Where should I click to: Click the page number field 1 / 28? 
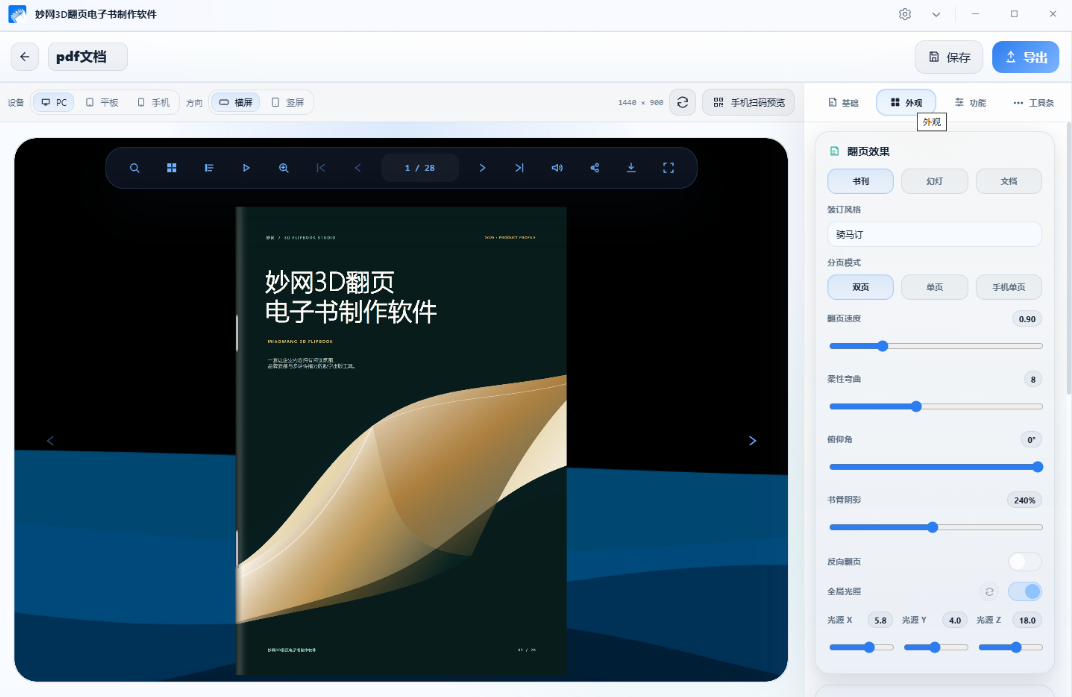420,168
